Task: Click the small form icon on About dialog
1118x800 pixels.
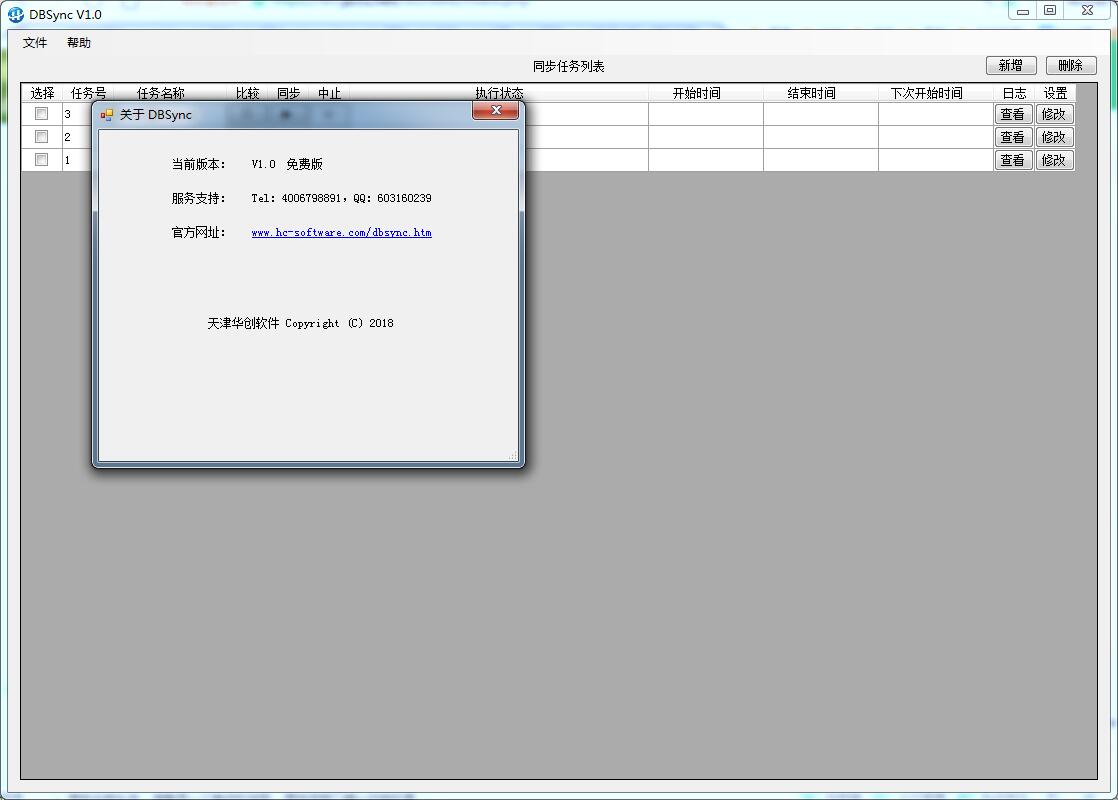Action: pyautogui.click(x=104, y=113)
